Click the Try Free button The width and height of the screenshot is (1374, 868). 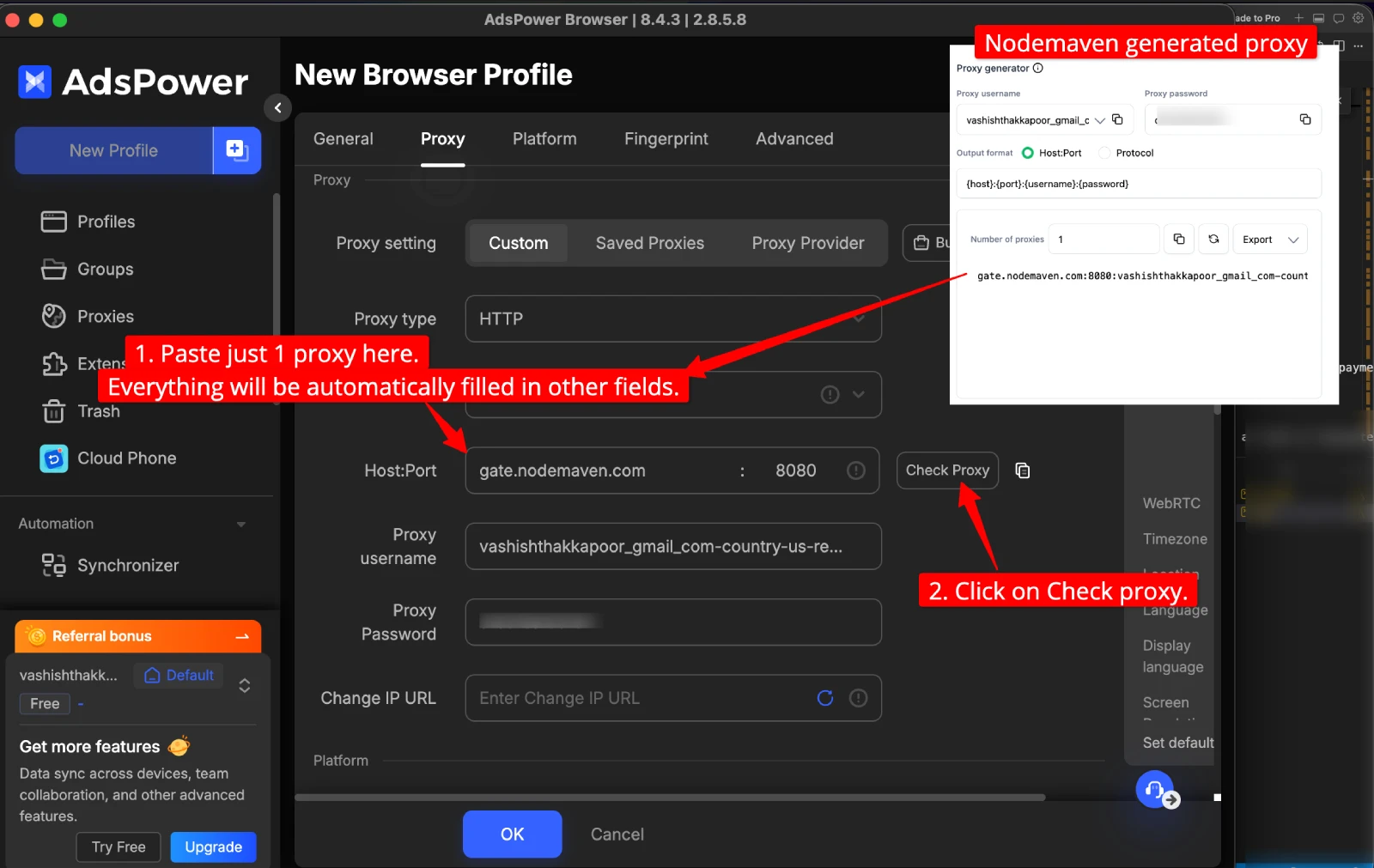click(x=119, y=847)
